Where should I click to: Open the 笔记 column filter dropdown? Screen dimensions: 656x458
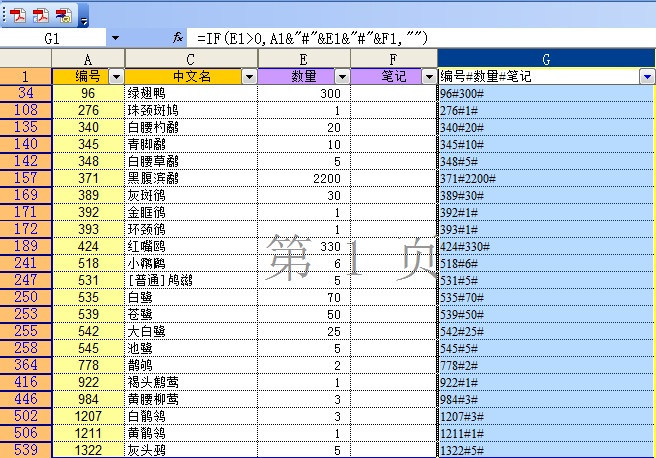[x=427, y=76]
